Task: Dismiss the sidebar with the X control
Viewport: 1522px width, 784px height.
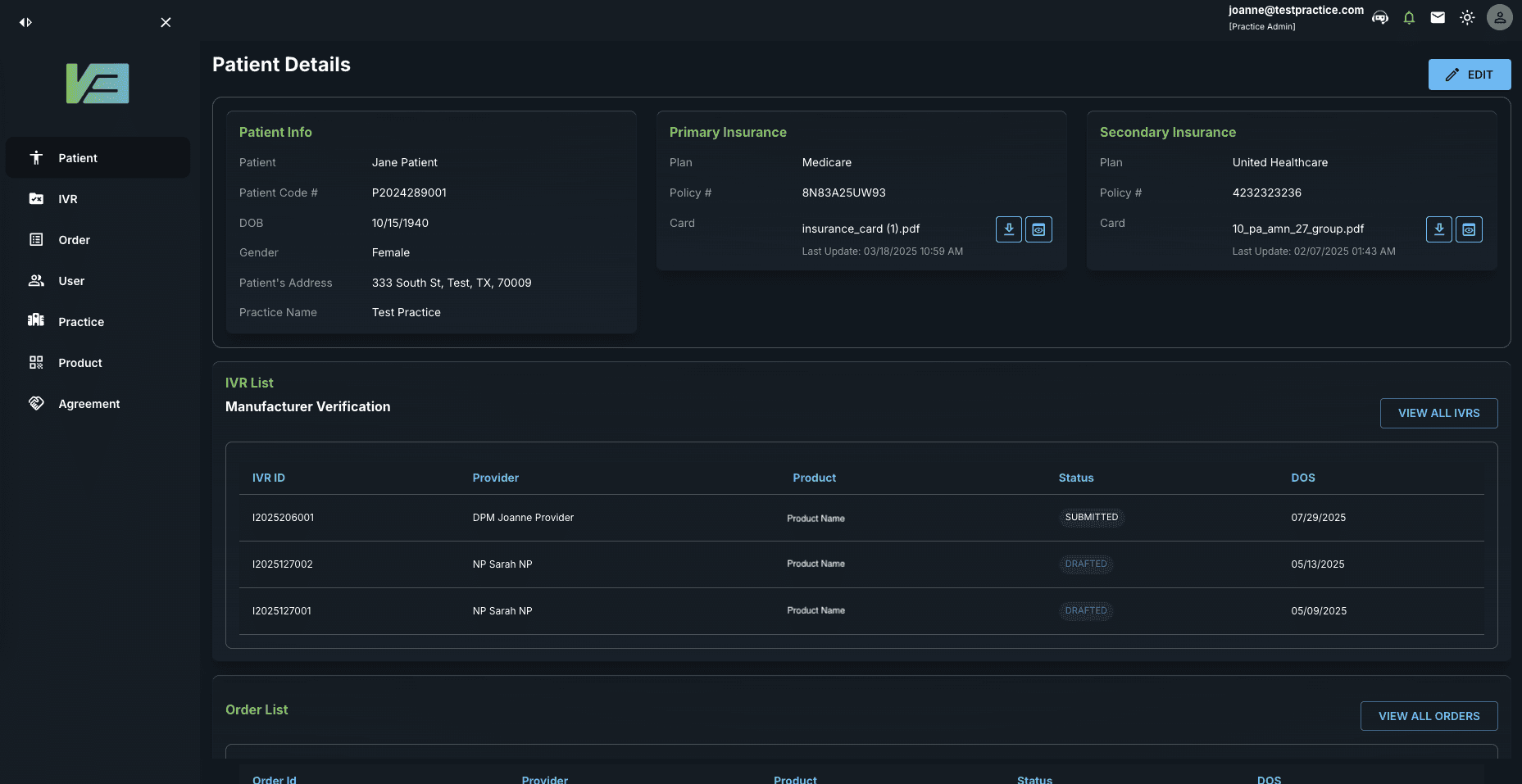Action: point(166,22)
